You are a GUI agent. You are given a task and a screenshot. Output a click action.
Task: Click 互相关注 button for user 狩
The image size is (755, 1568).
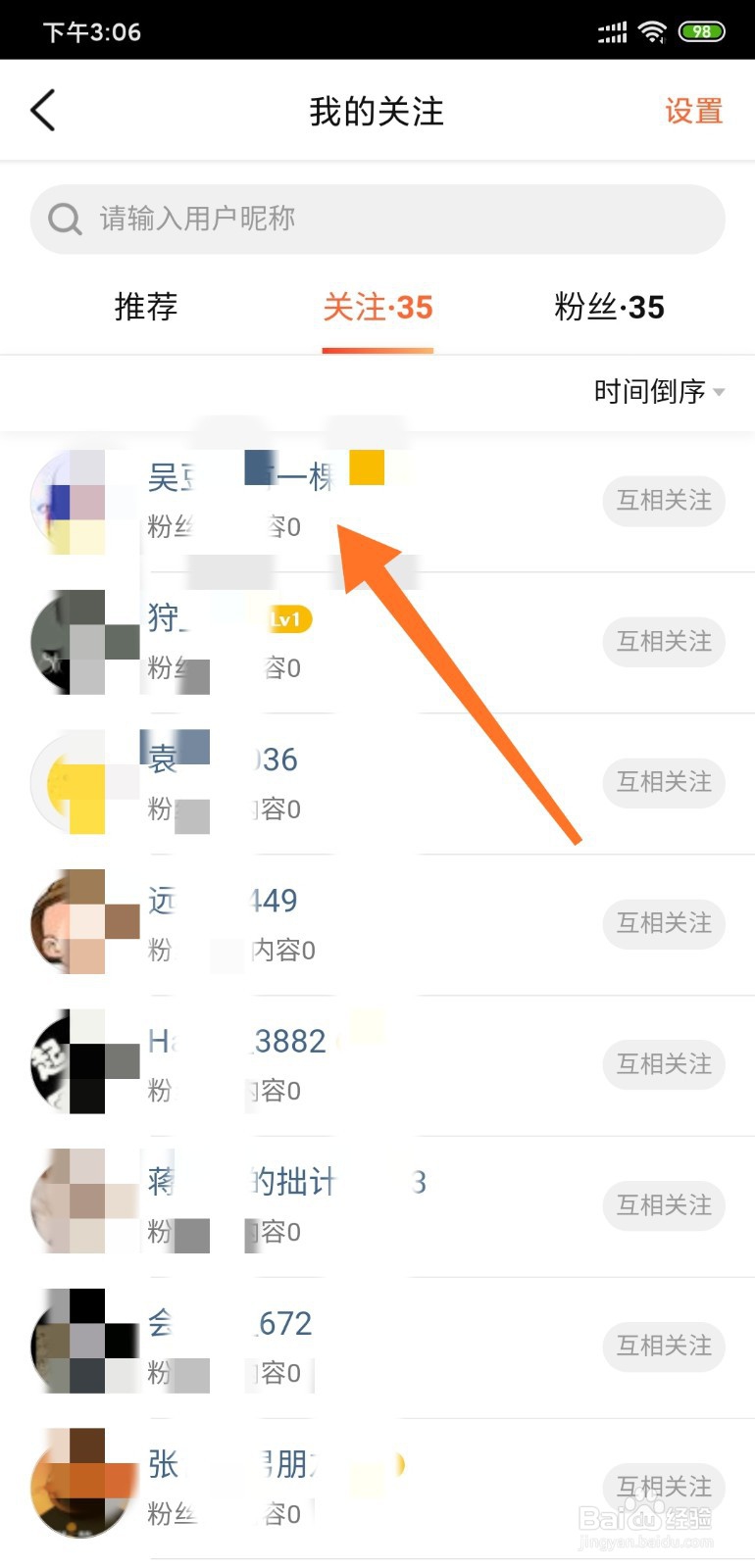pyautogui.click(x=664, y=641)
